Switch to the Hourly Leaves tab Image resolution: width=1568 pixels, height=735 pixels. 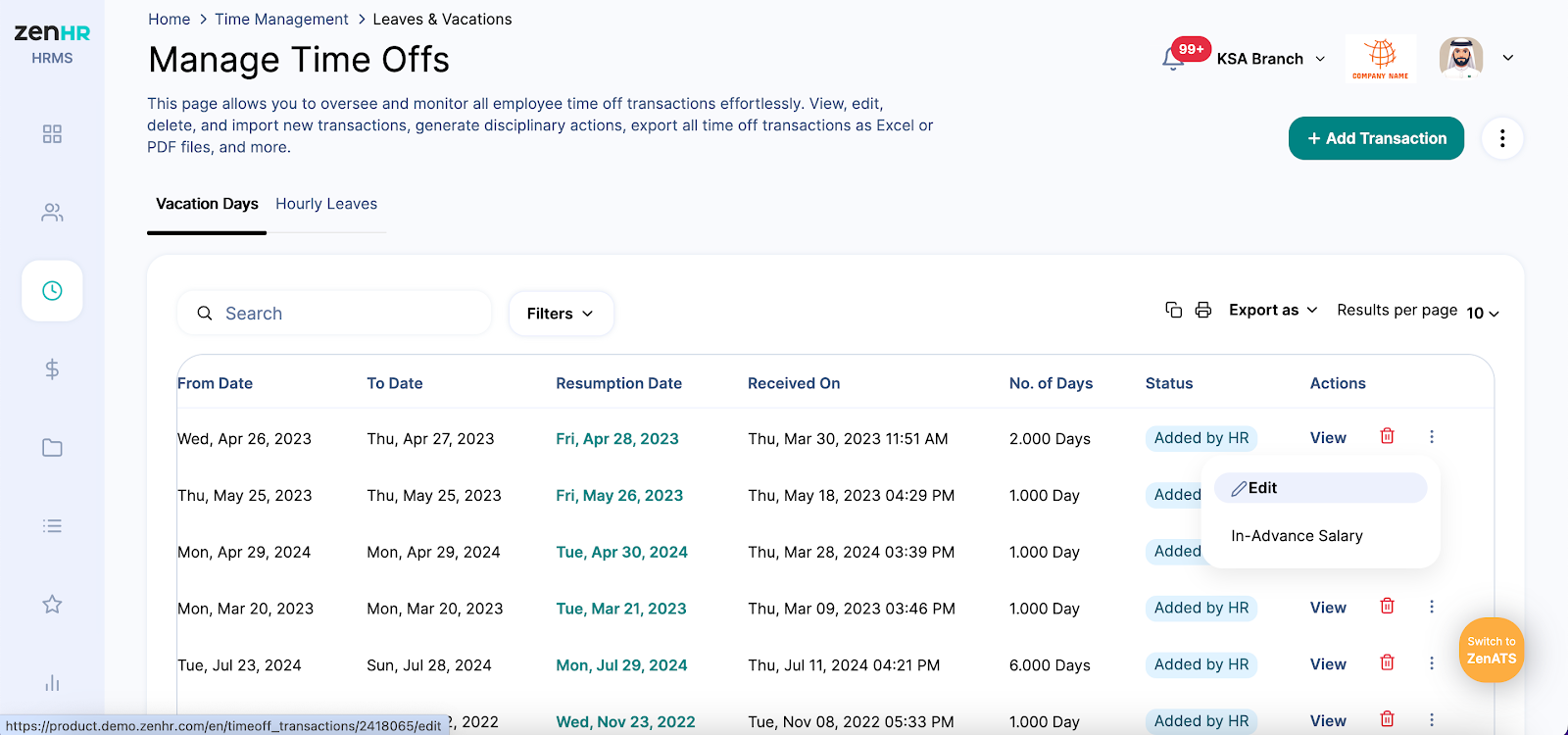pyautogui.click(x=326, y=204)
